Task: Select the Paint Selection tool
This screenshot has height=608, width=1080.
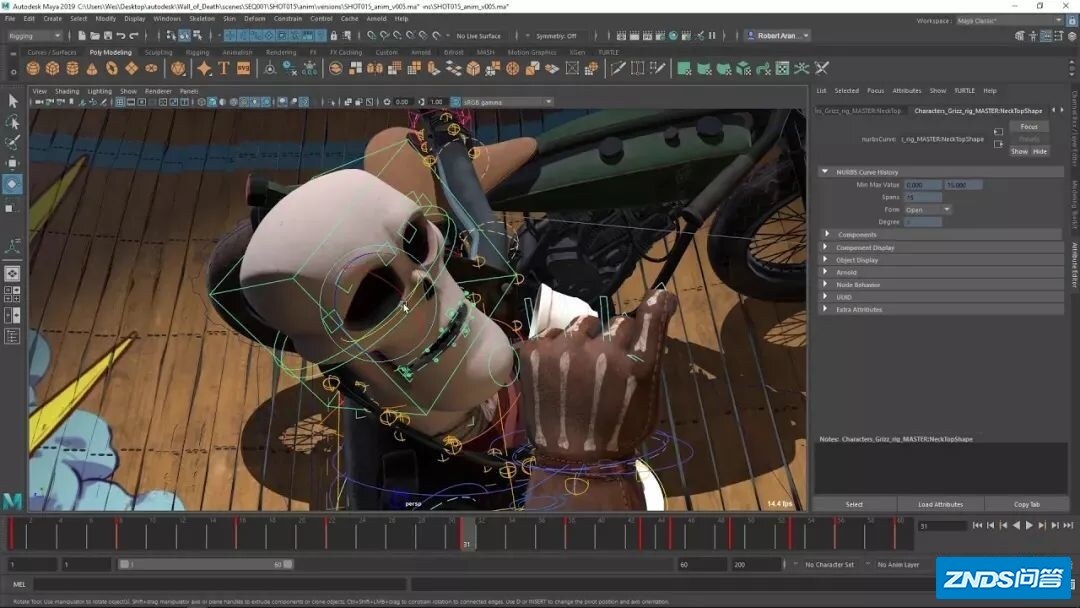Action: (12, 143)
